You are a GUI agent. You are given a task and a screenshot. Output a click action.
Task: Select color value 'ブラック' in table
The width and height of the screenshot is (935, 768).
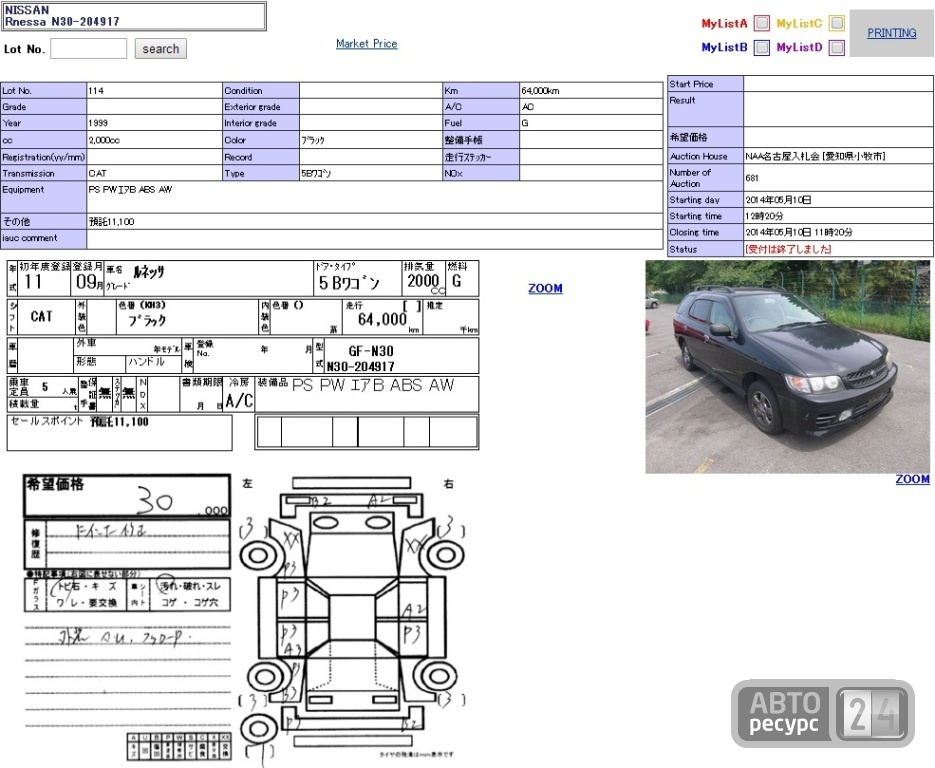click(x=313, y=140)
